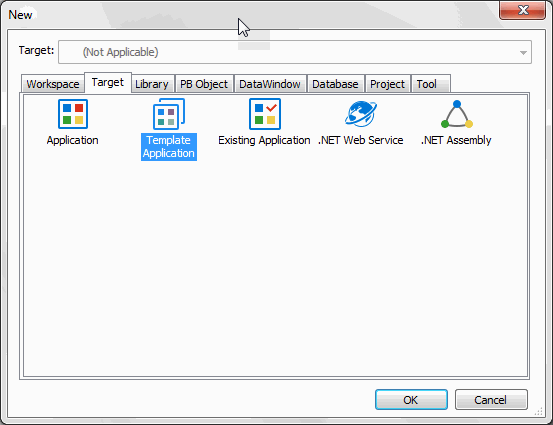
Task: Switch to the Library tab
Action: 152,84
